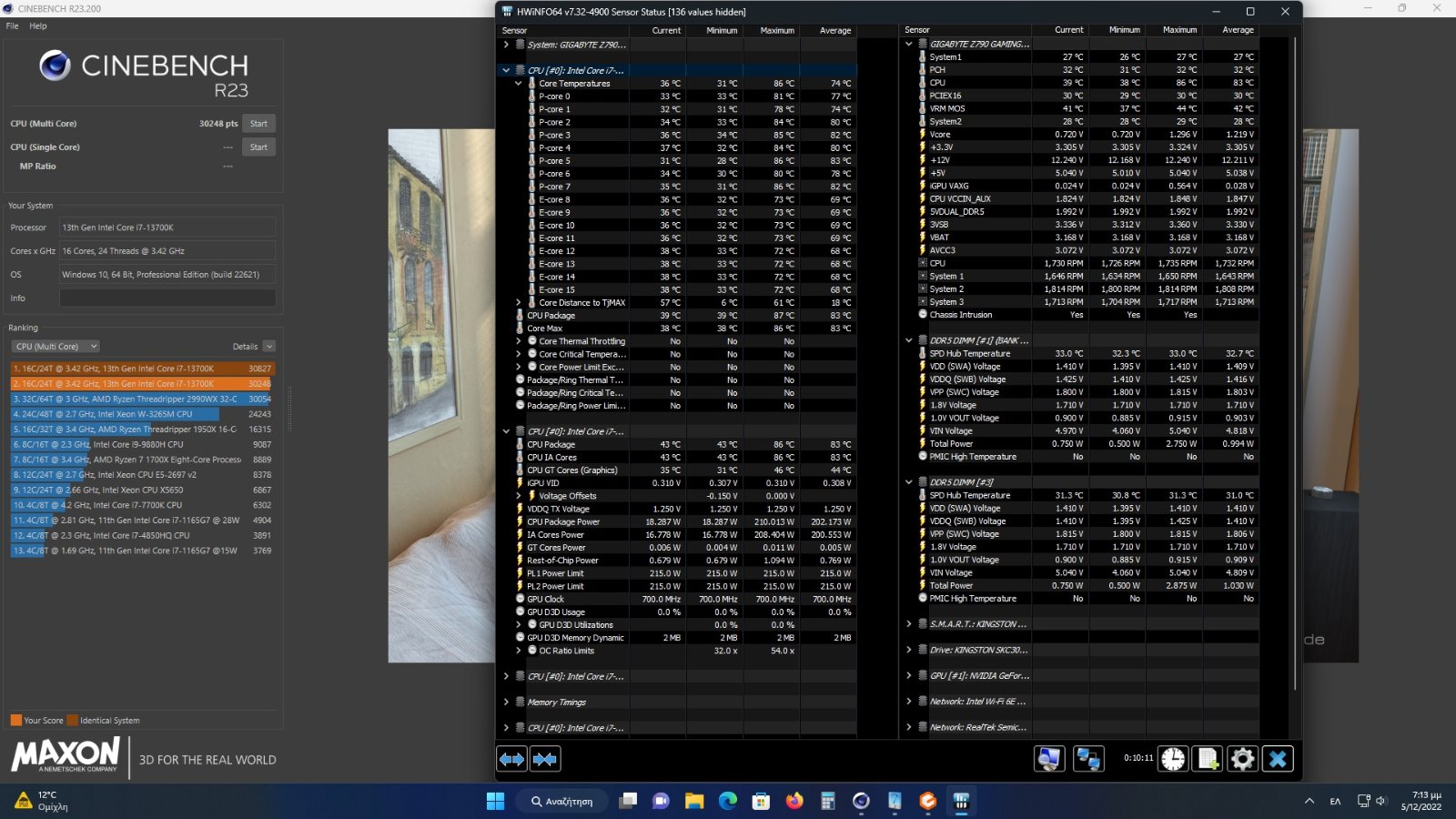Open Cinebench Help menu

click(38, 25)
